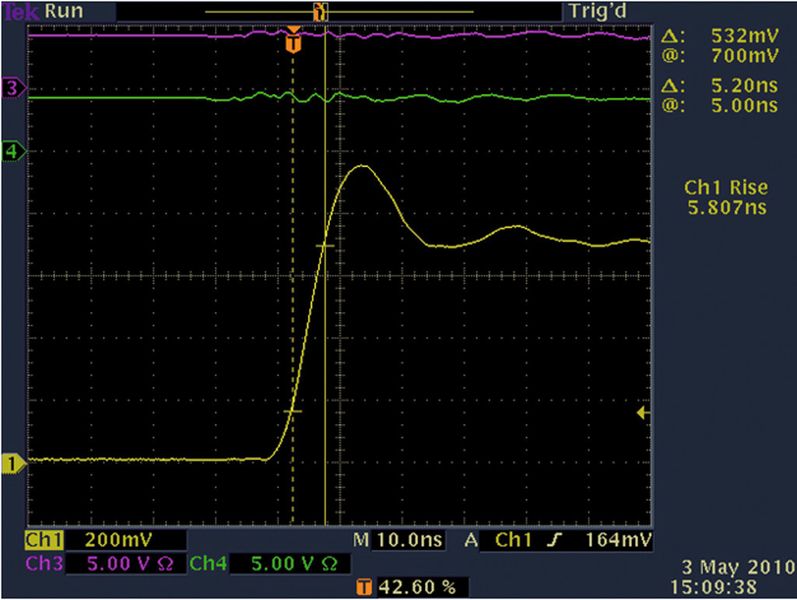Click the orange T trigger position marker on the graticule

[293, 41]
